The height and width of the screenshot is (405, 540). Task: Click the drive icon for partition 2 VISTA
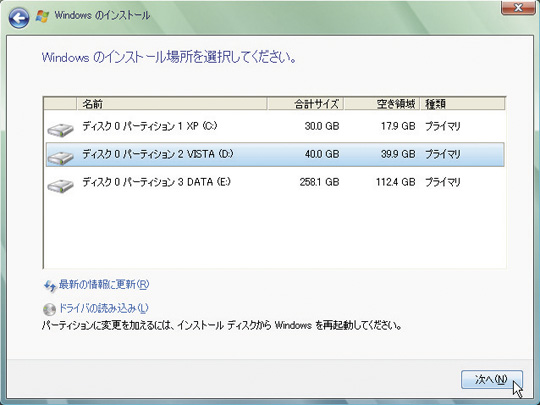coord(61,157)
